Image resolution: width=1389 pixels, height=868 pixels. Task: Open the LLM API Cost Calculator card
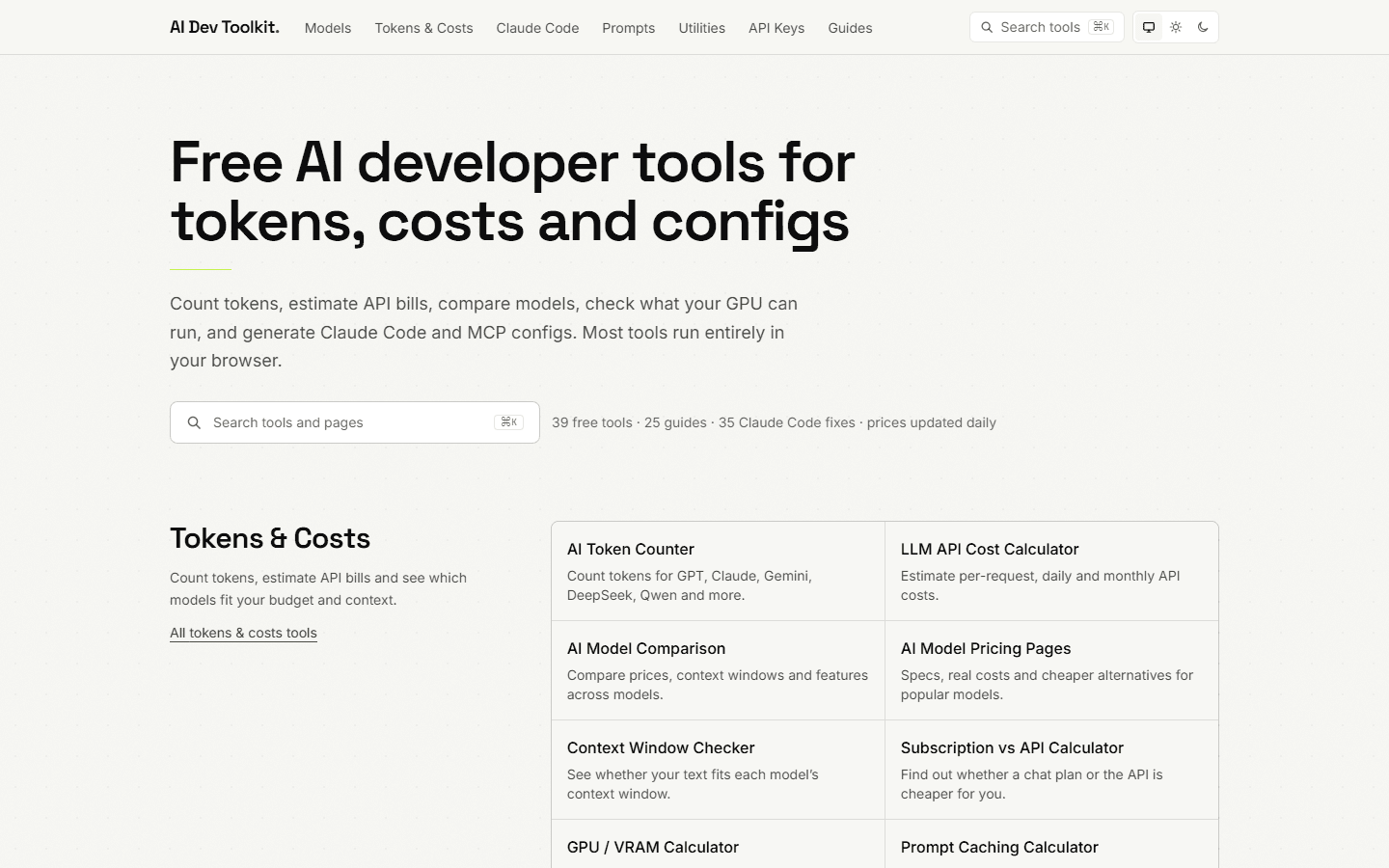point(1051,571)
